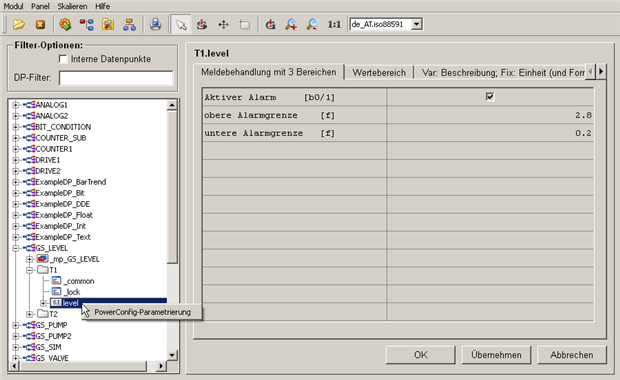Click the zoom in magnifier icon

tap(291, 25)
